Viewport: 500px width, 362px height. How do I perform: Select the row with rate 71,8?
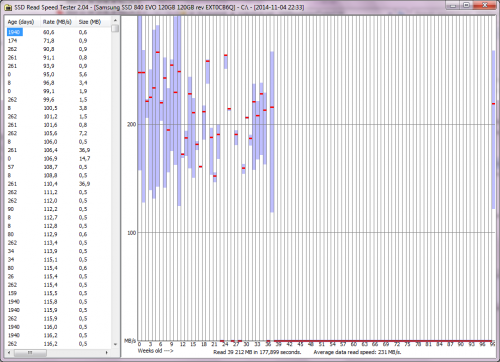[58, 41]
